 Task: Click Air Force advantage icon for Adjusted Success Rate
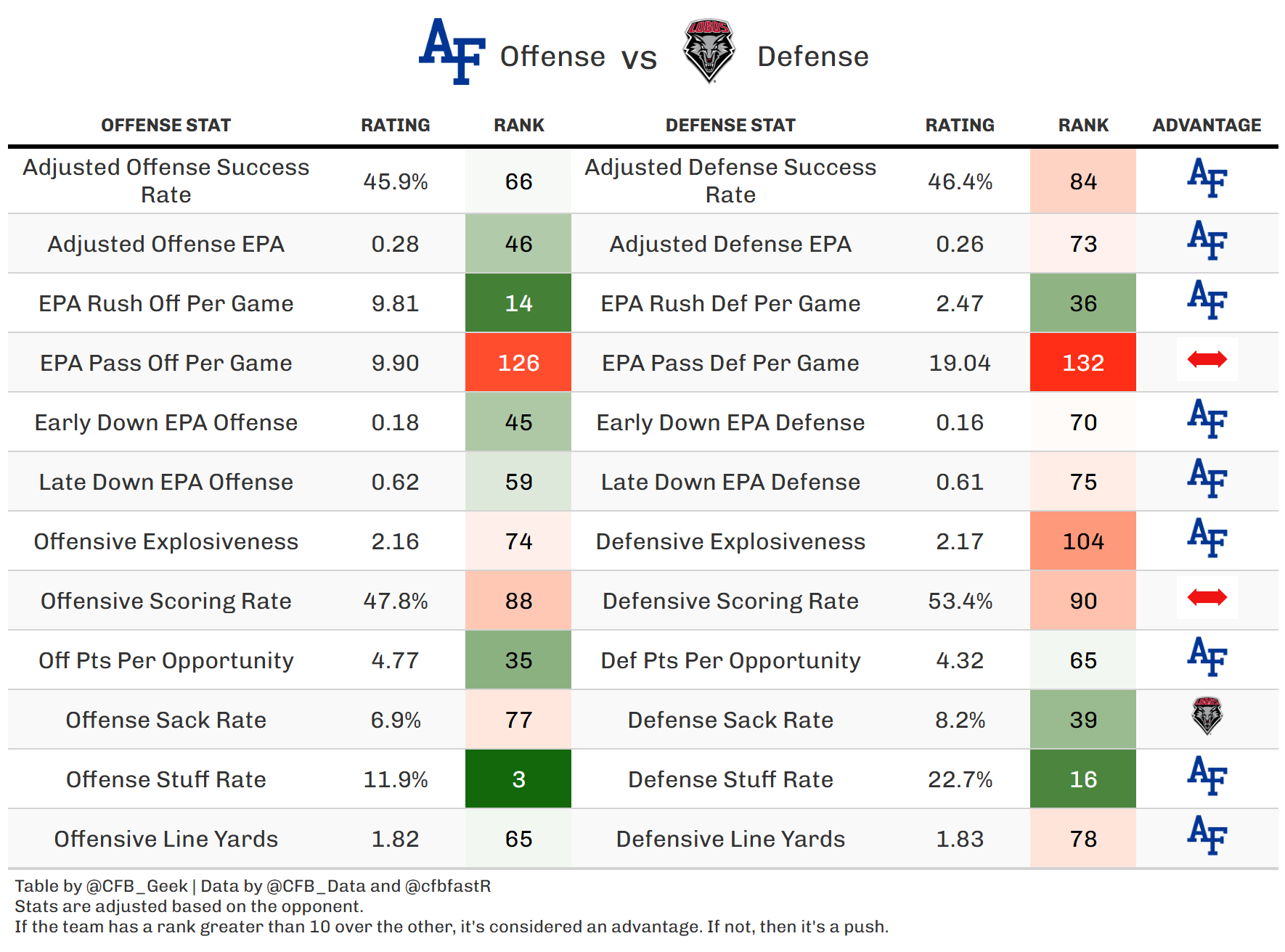tap(1207, 178)
